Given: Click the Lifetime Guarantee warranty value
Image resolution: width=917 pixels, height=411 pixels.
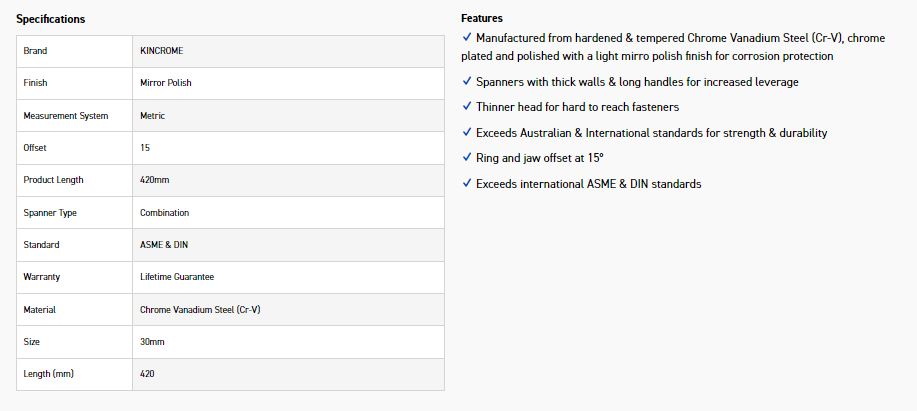Looking at the screenshot, I should click(177, 277).
